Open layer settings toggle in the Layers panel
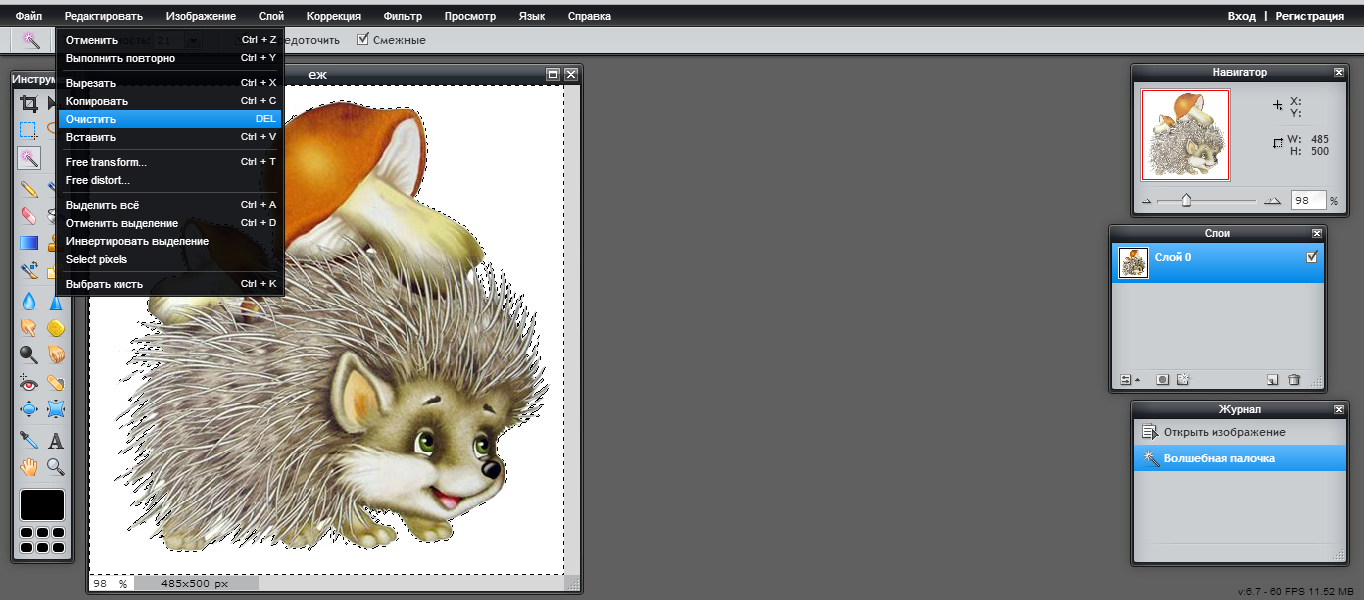1364x600 pixels. (1127, 380)
